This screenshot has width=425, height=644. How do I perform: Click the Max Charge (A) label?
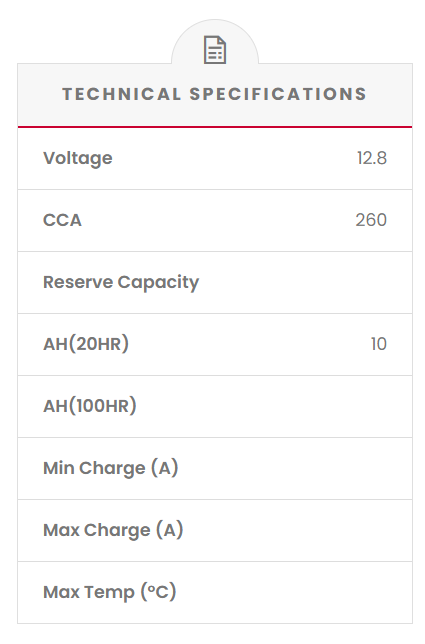click(113, 530)
